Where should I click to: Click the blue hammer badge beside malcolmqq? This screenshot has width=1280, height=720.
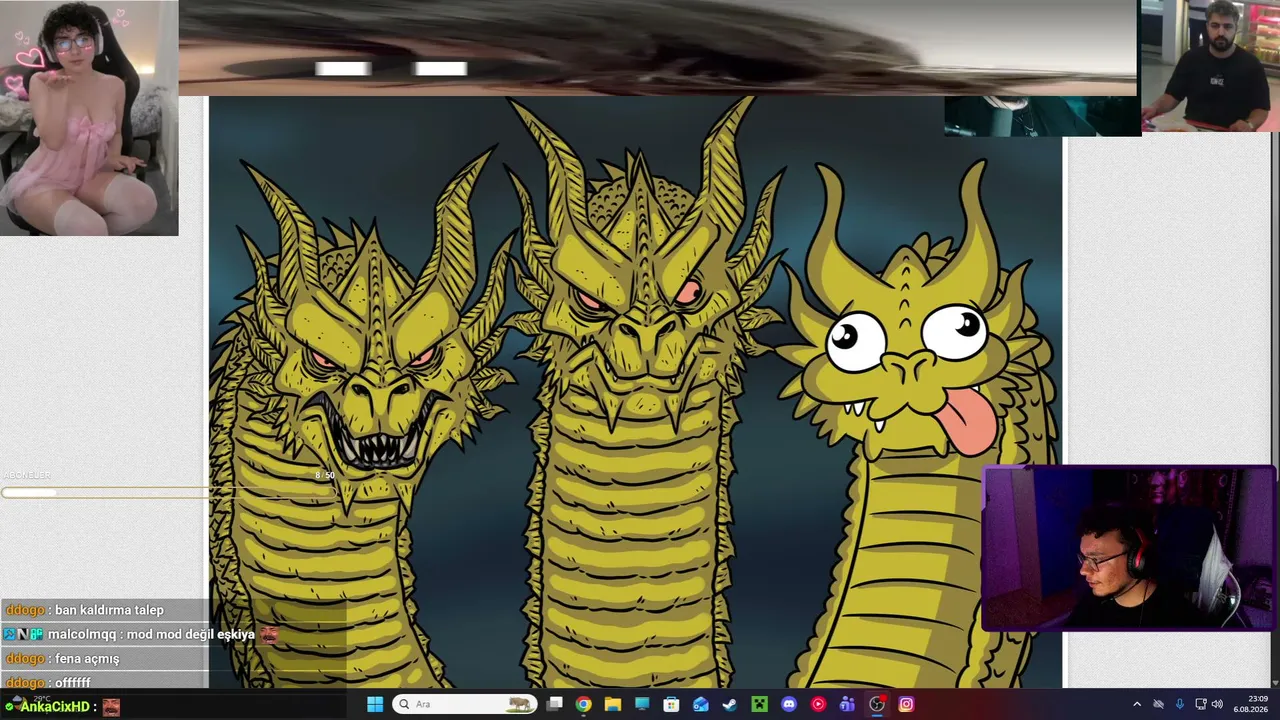(10, 634)
